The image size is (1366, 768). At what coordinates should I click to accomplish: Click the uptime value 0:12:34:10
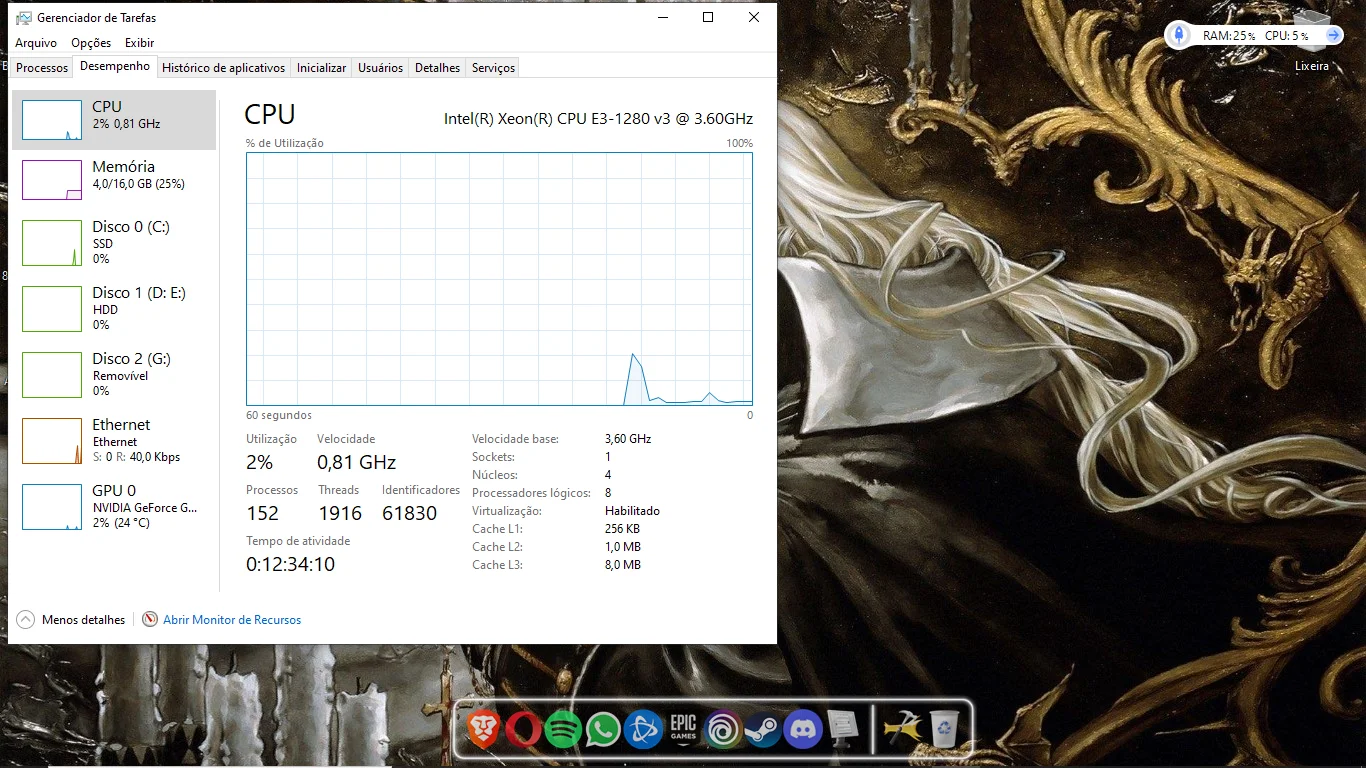coord(290,564)
